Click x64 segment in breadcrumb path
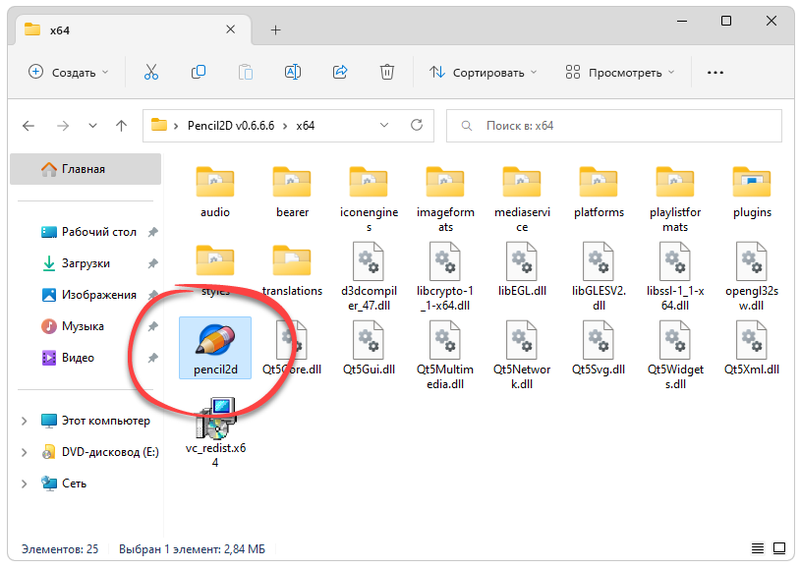This screenshot has width=800, height=569. click(305, 126)
